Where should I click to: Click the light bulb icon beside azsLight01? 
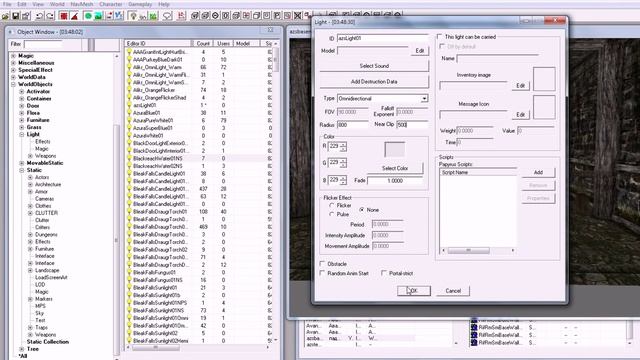click(x=129, y=105)
